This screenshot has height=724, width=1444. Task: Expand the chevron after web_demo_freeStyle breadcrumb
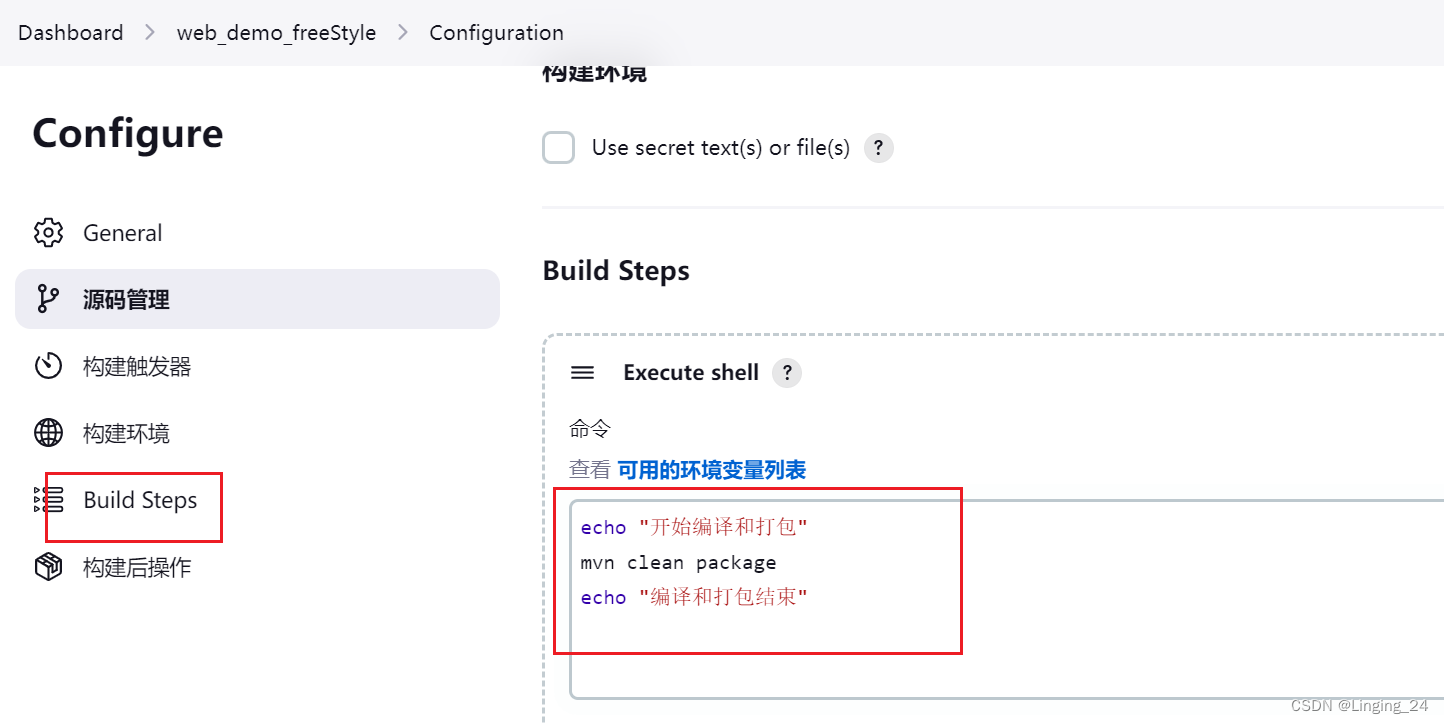403,33
